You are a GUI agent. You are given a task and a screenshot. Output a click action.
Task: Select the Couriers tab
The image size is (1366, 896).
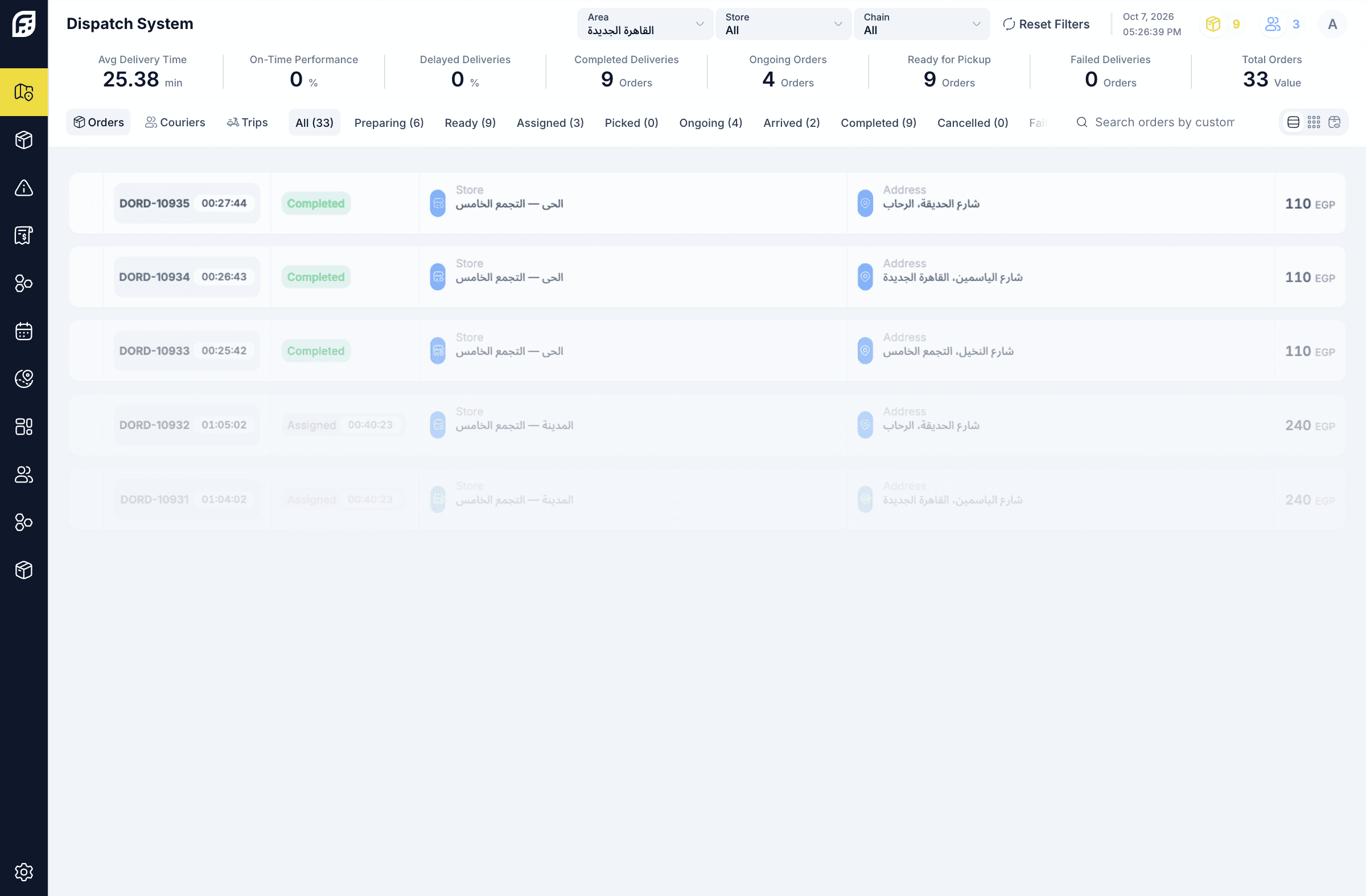point(175,122)
